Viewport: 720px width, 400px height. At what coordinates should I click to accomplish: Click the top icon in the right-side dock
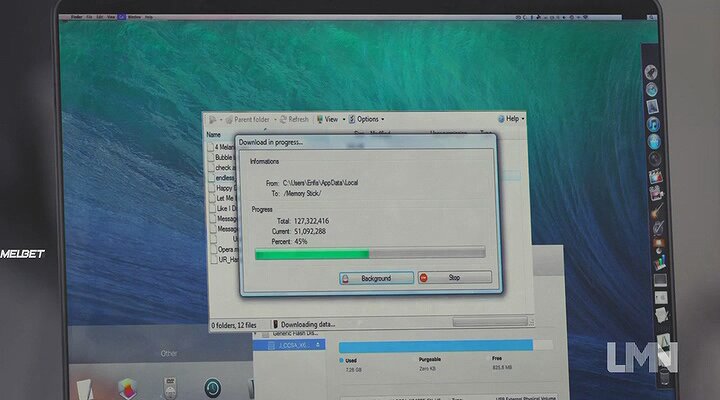coord(651,72)
